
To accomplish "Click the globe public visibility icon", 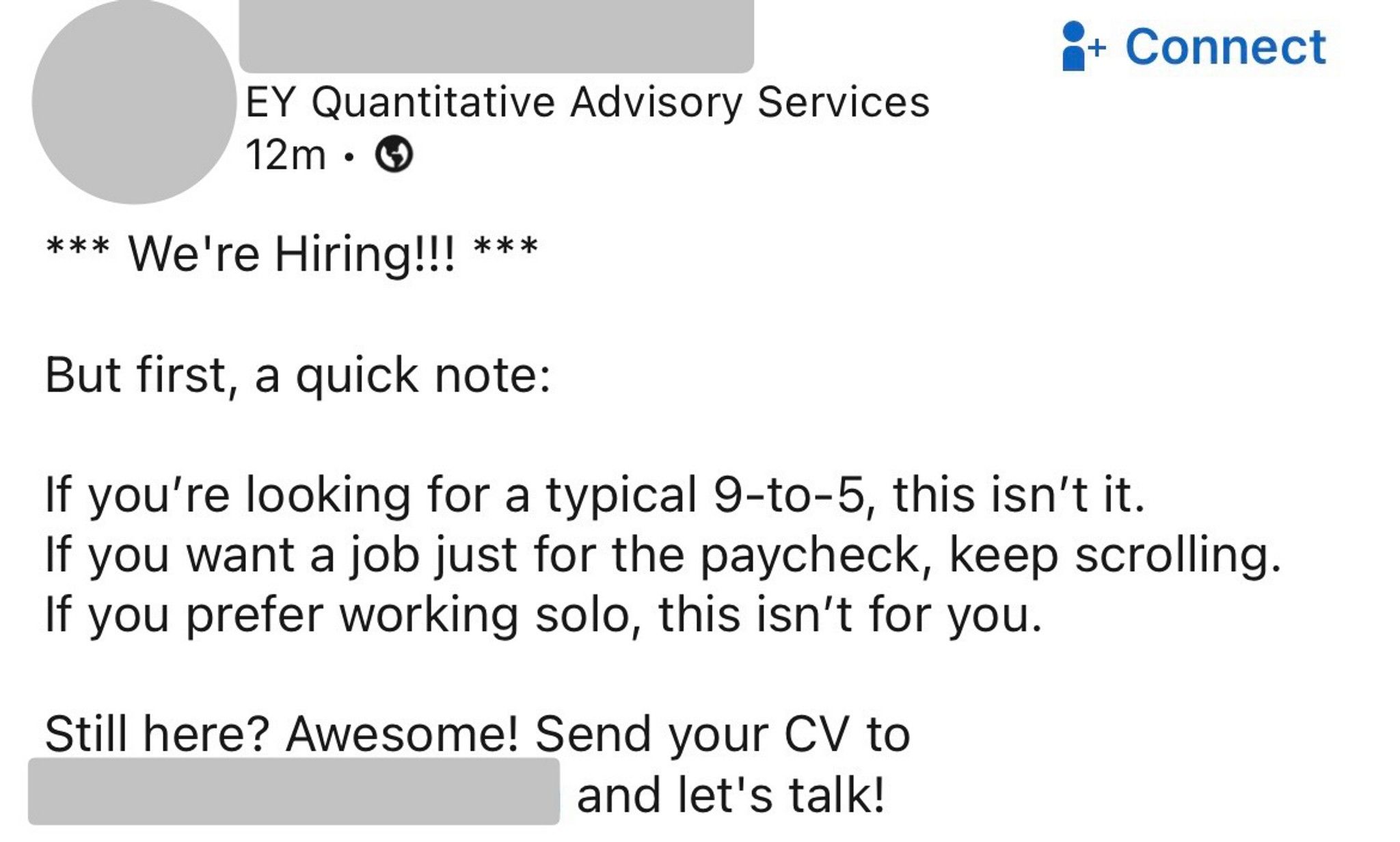I will click(395, 157).
